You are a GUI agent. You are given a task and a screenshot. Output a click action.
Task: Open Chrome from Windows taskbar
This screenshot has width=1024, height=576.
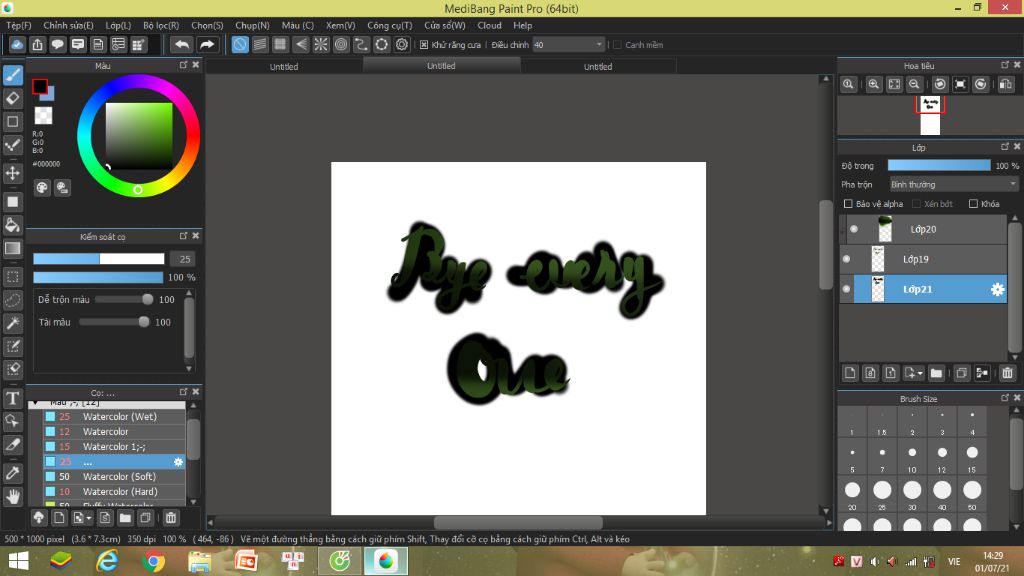[x=153, y=562]
